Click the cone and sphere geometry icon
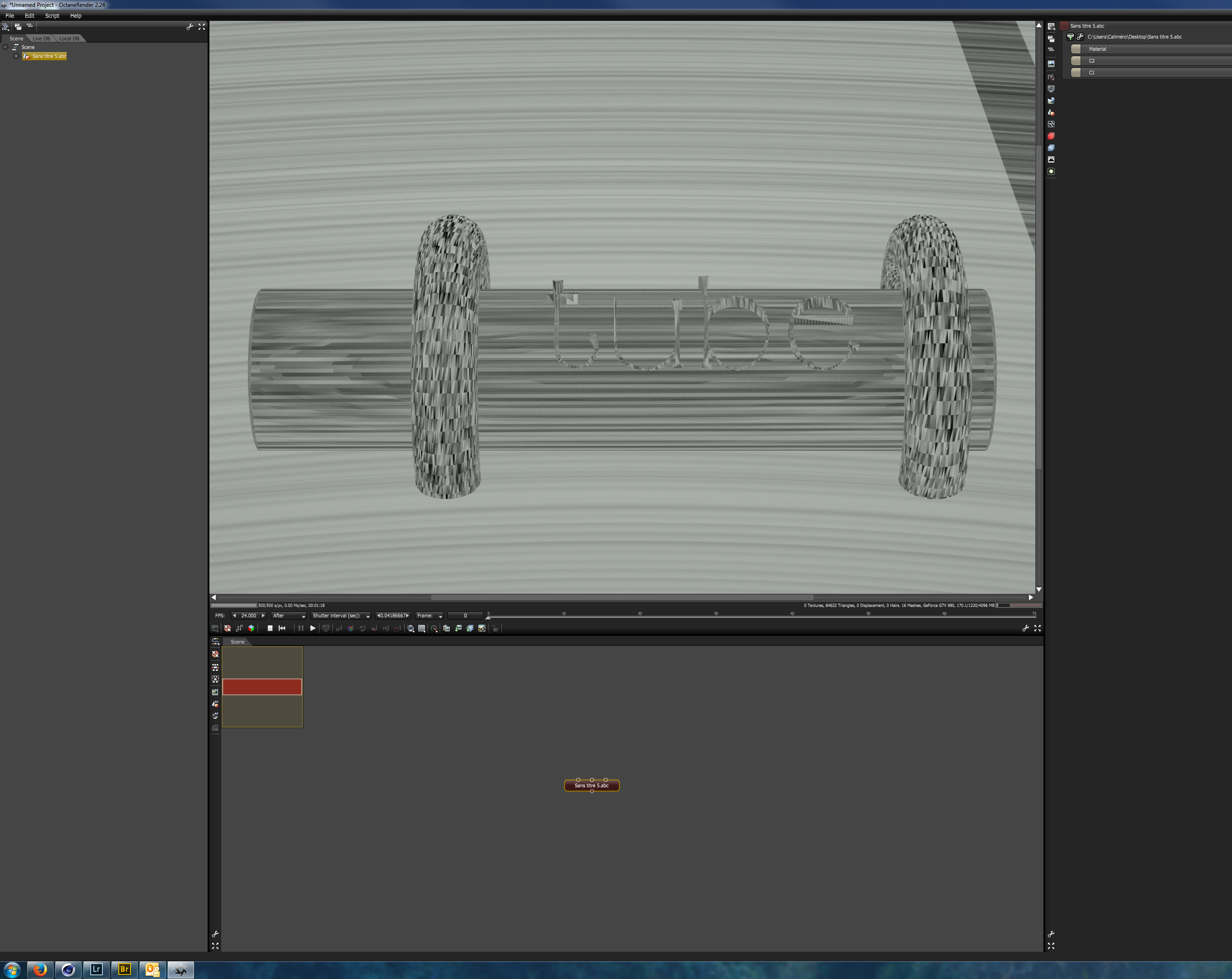Image resolution: width=1232 pixels, height=979 pixels. 1051,112
